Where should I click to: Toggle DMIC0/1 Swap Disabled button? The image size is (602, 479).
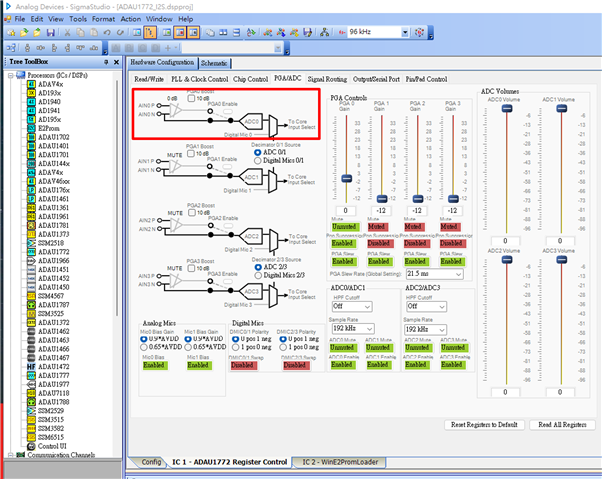(x=243, y=365)
